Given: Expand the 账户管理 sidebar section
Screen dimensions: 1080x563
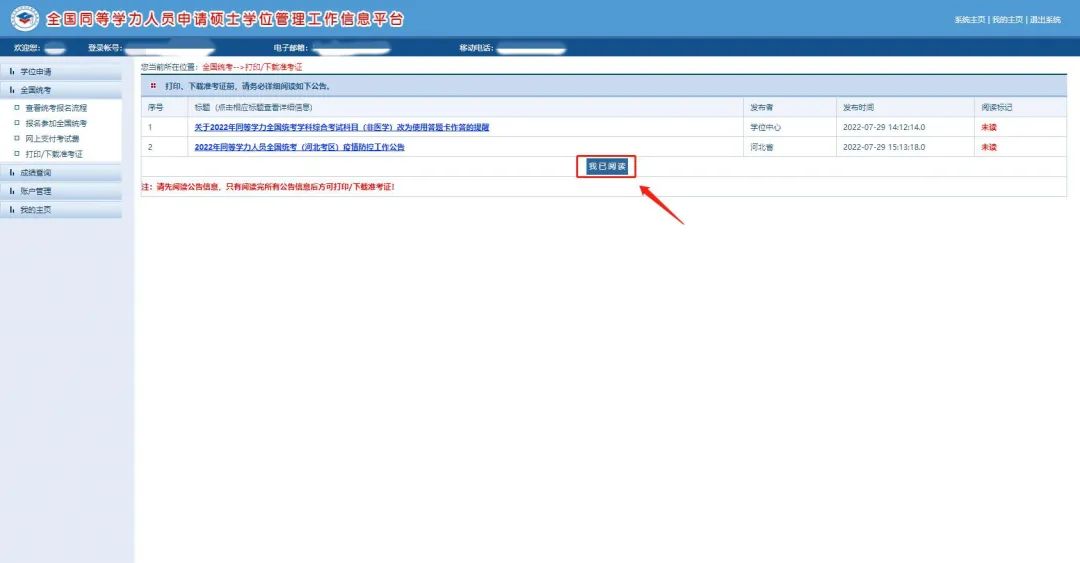Looking at the screenshot, I should [x=36, y=191].
